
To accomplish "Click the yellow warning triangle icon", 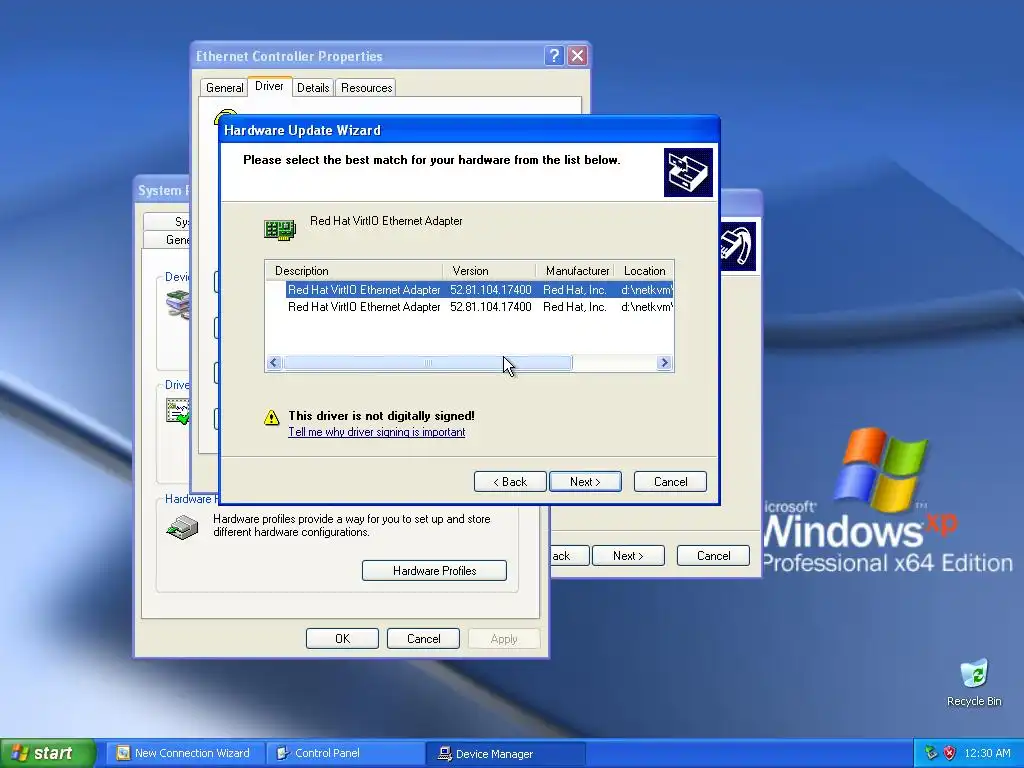I will 272,418.
